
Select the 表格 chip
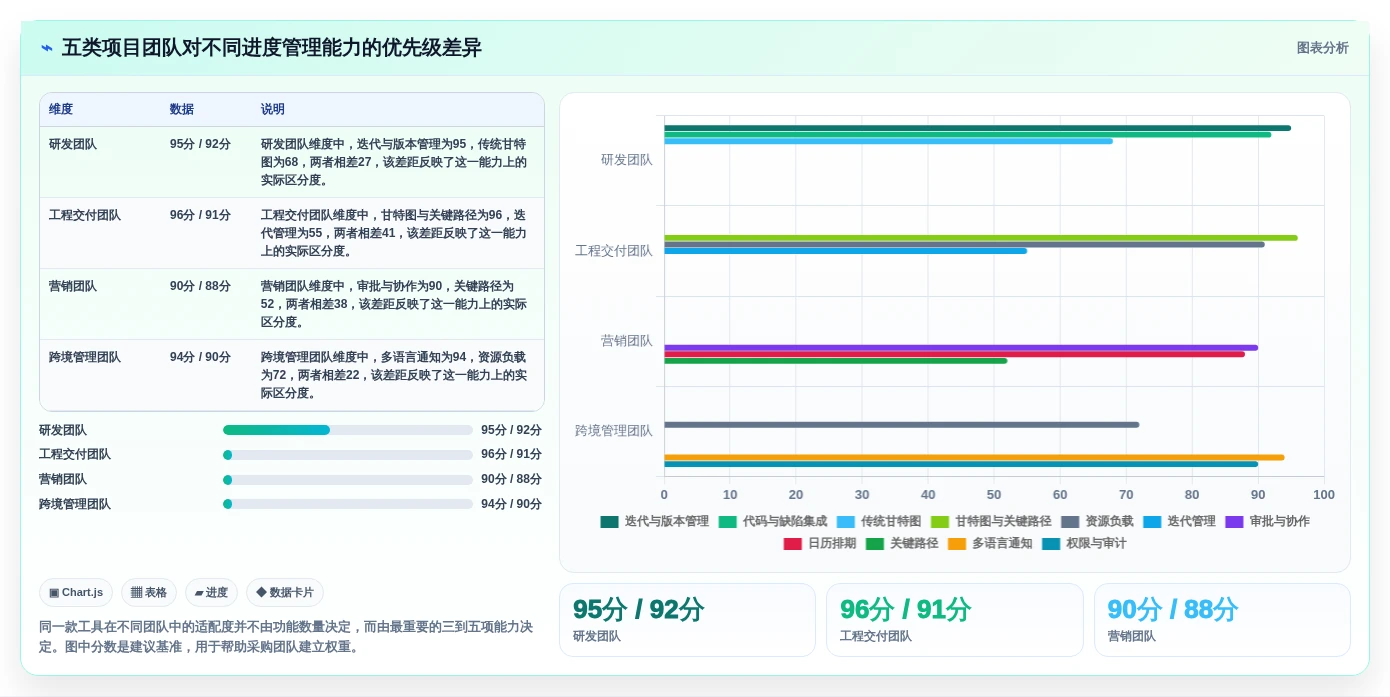[149, 592]
